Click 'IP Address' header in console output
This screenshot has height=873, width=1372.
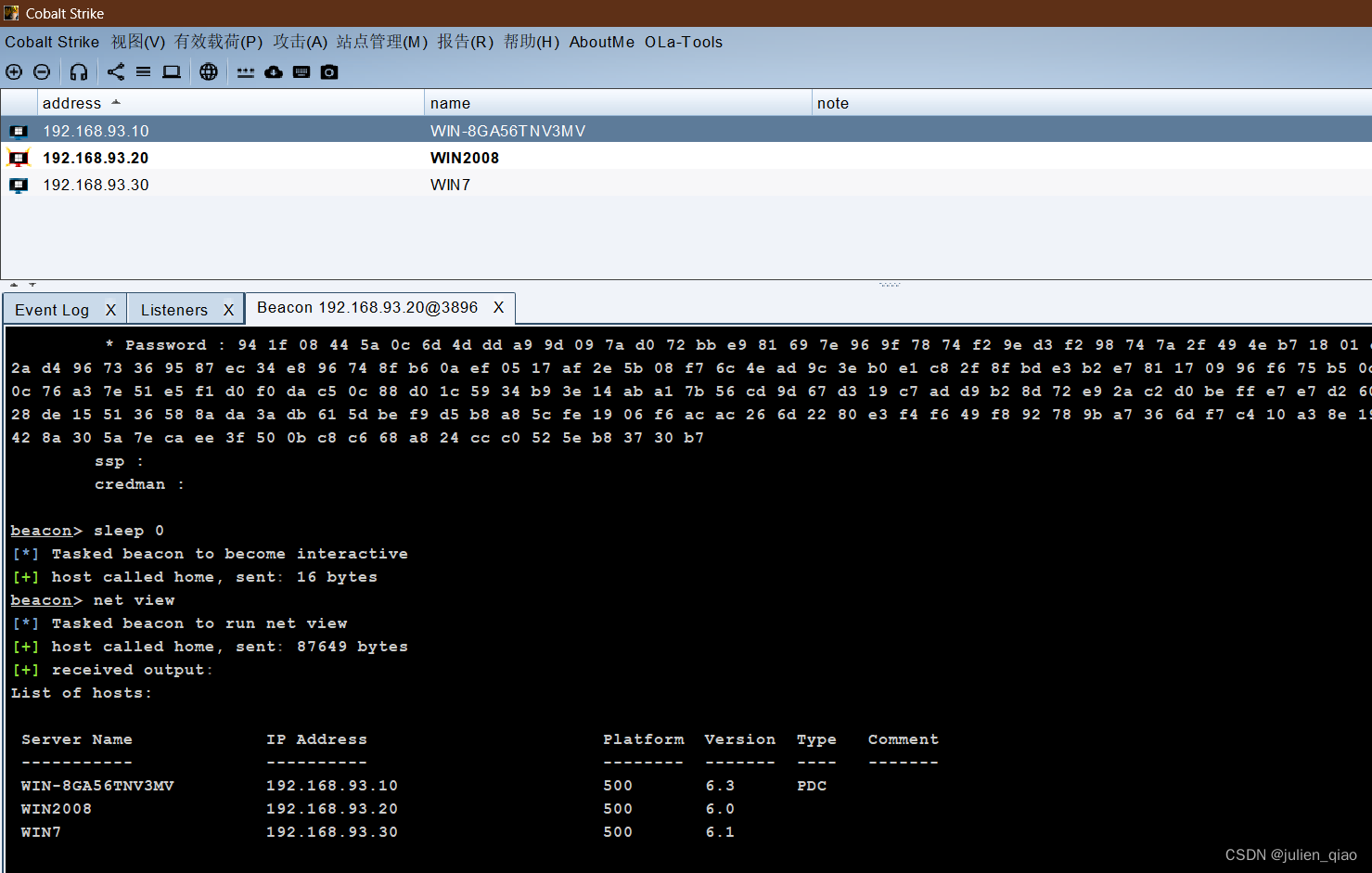pos(316,739)
